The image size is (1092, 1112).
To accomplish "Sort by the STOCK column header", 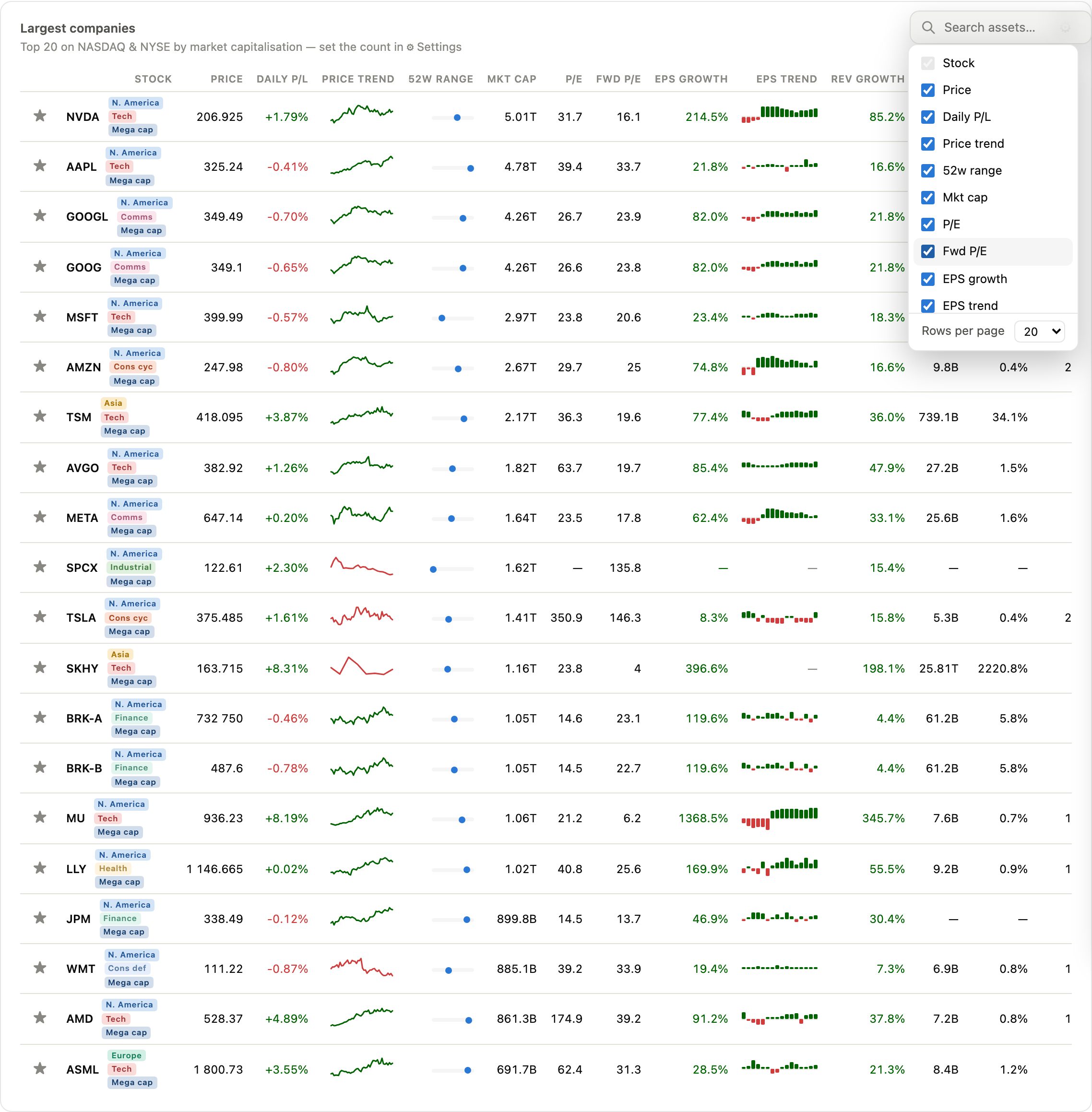I will (153, 79).
